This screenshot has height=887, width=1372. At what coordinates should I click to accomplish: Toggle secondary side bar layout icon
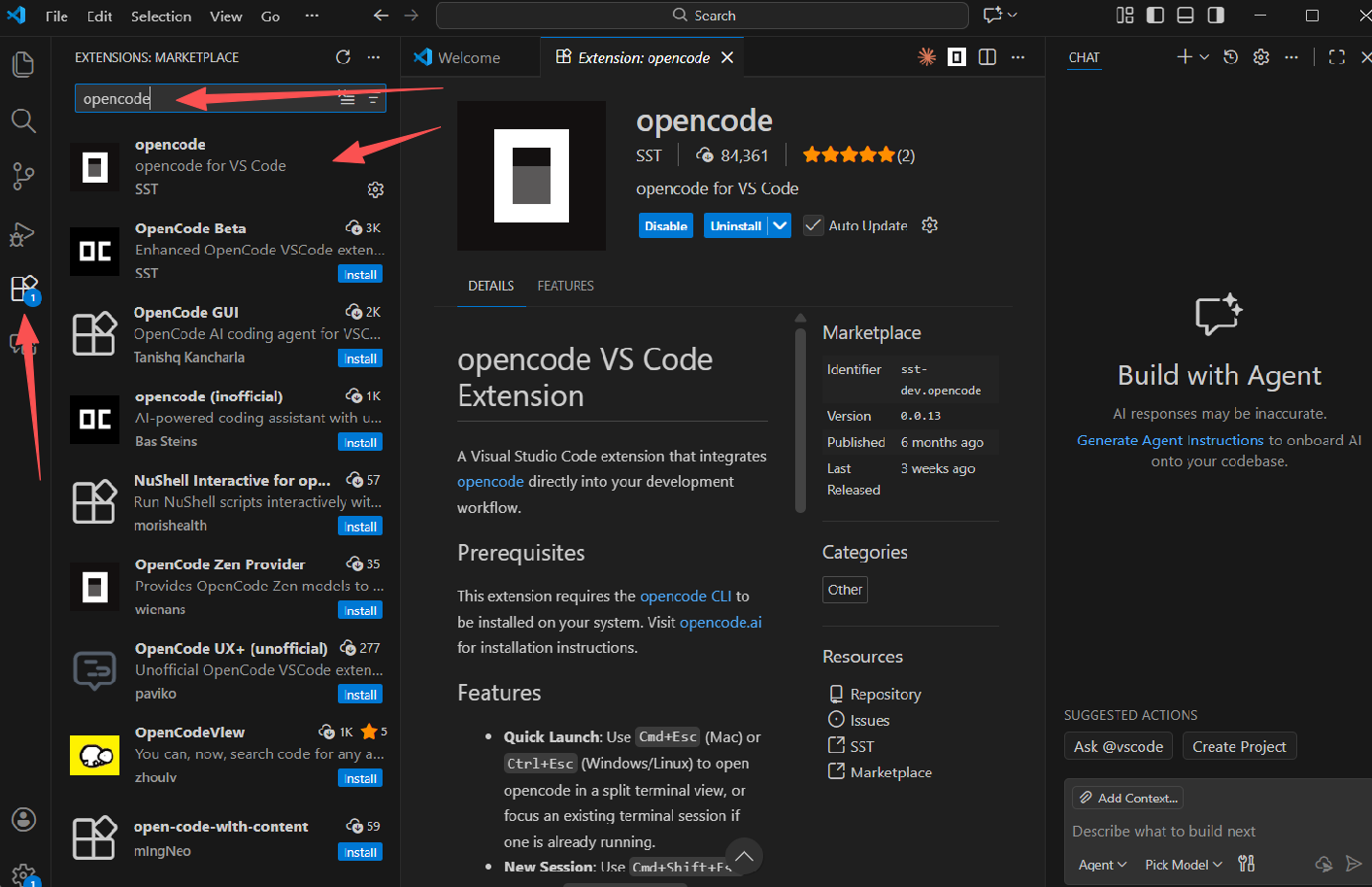pyautogui.click(x=1216, y=16)
